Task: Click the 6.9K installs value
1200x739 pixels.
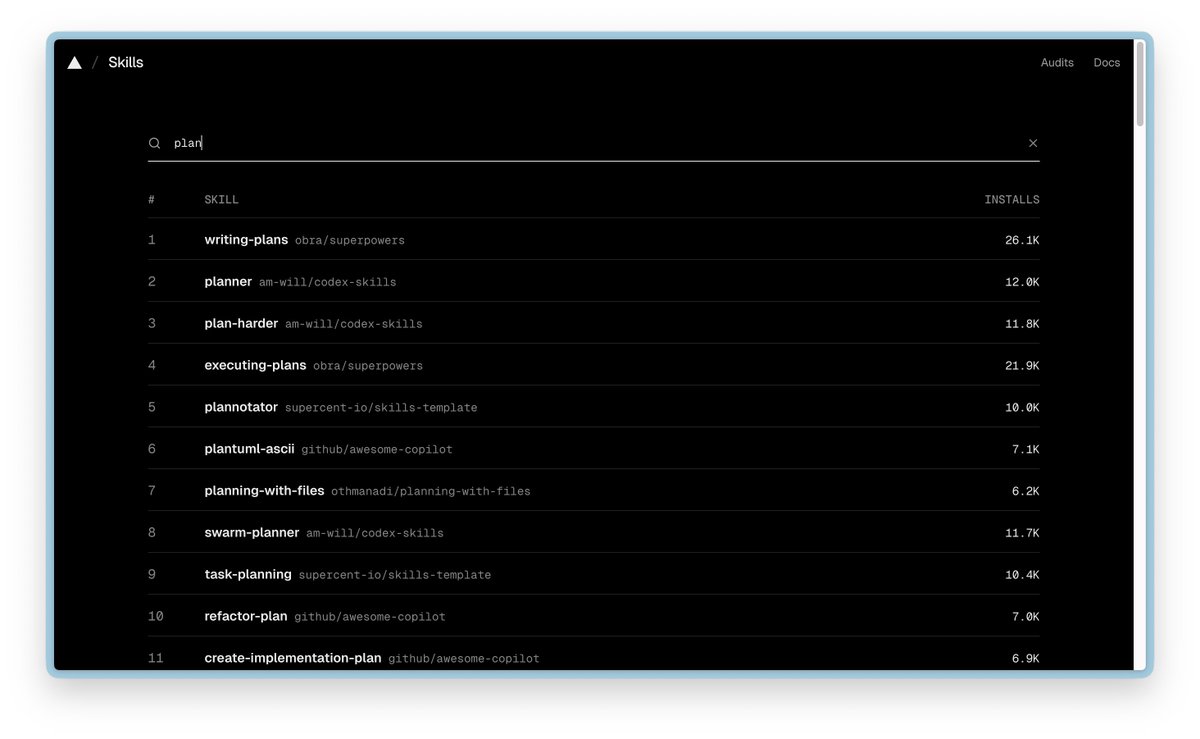Action: coord(1026,660)
